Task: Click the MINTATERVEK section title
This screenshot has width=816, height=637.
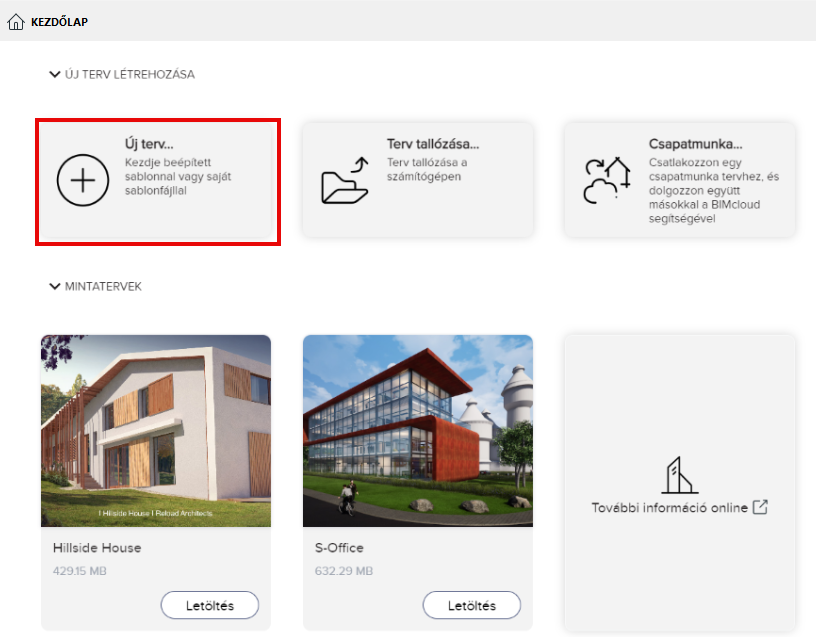Action: (103, 286)
